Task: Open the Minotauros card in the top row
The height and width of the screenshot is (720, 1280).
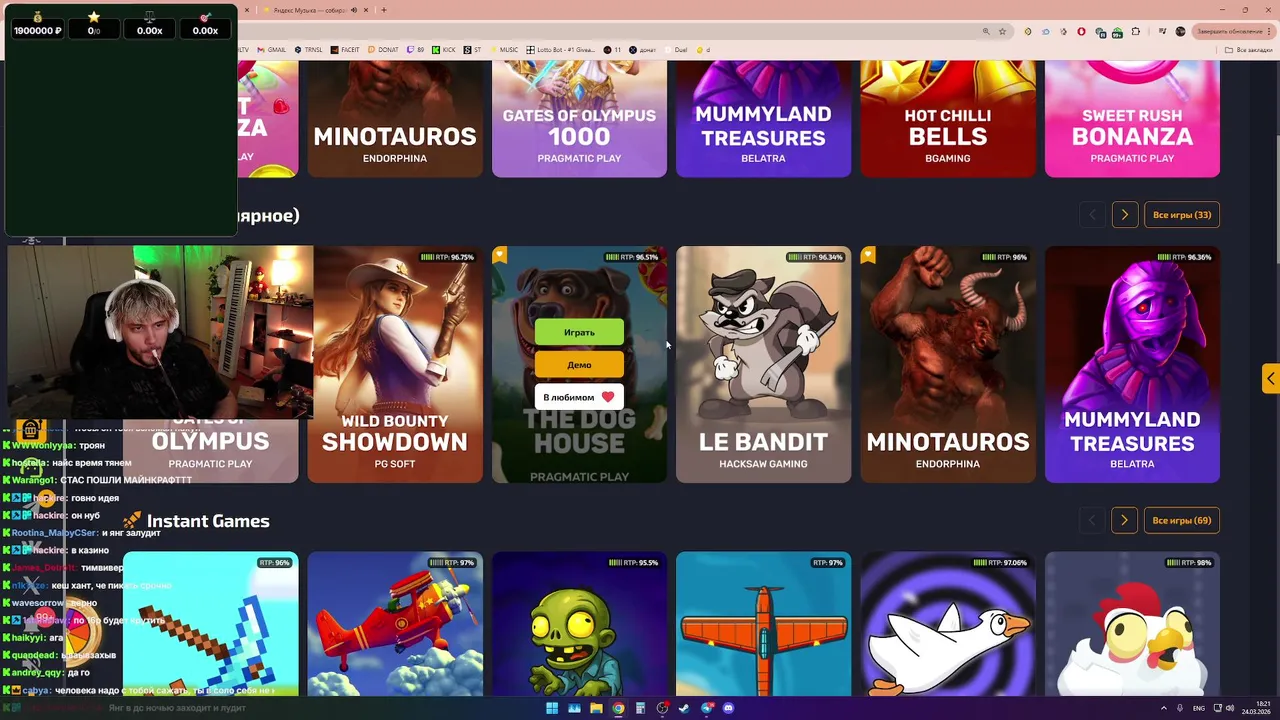Action: coord(395,118)
